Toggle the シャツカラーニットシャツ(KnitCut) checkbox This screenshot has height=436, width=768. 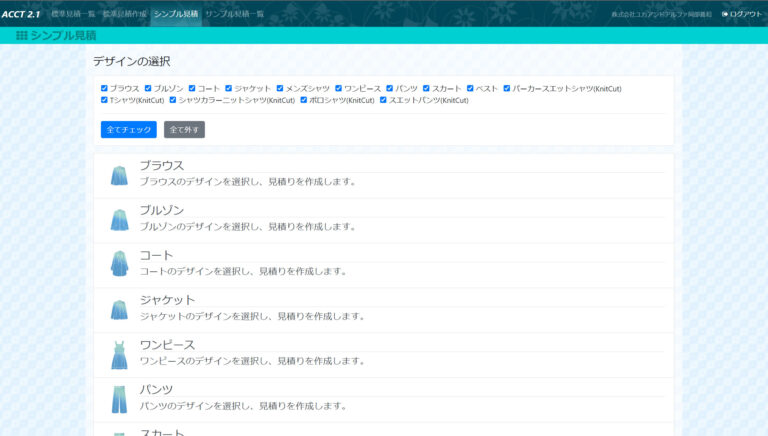(172, 100)
